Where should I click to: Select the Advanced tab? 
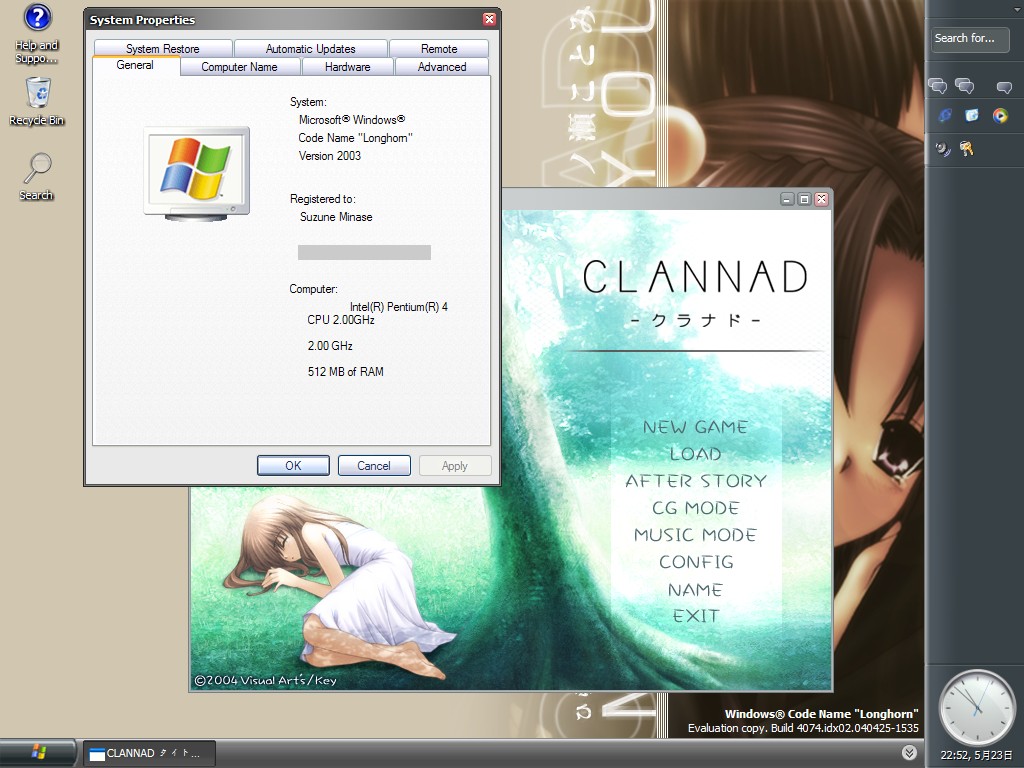441,66
